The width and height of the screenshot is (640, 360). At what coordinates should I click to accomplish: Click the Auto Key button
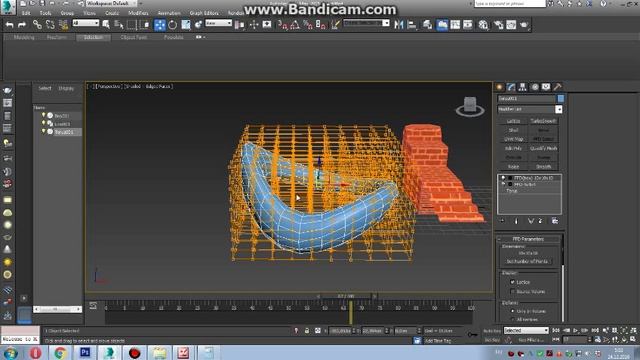pyautogui.click(x=492, y=331)
